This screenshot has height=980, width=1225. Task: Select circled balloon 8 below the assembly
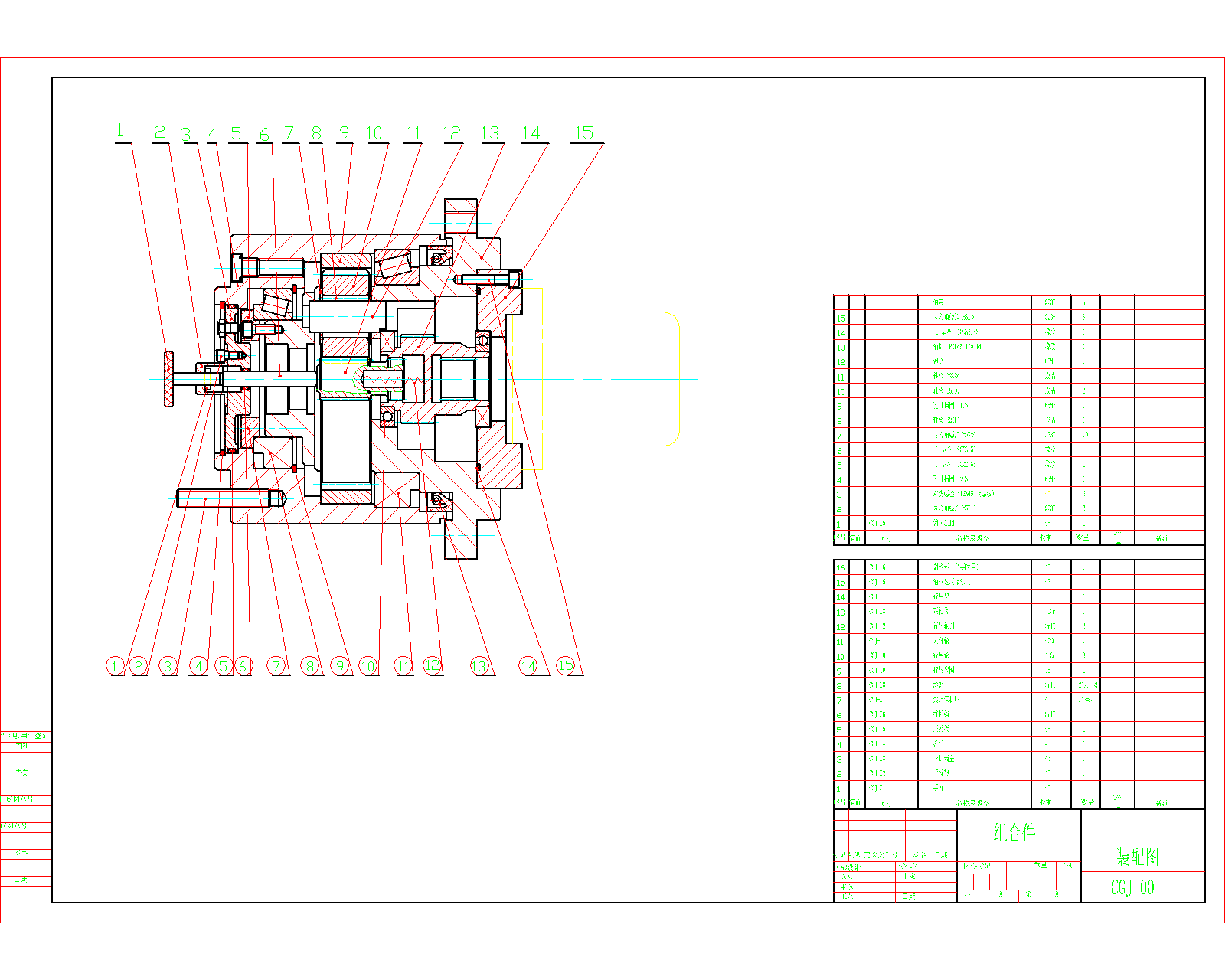310,666
